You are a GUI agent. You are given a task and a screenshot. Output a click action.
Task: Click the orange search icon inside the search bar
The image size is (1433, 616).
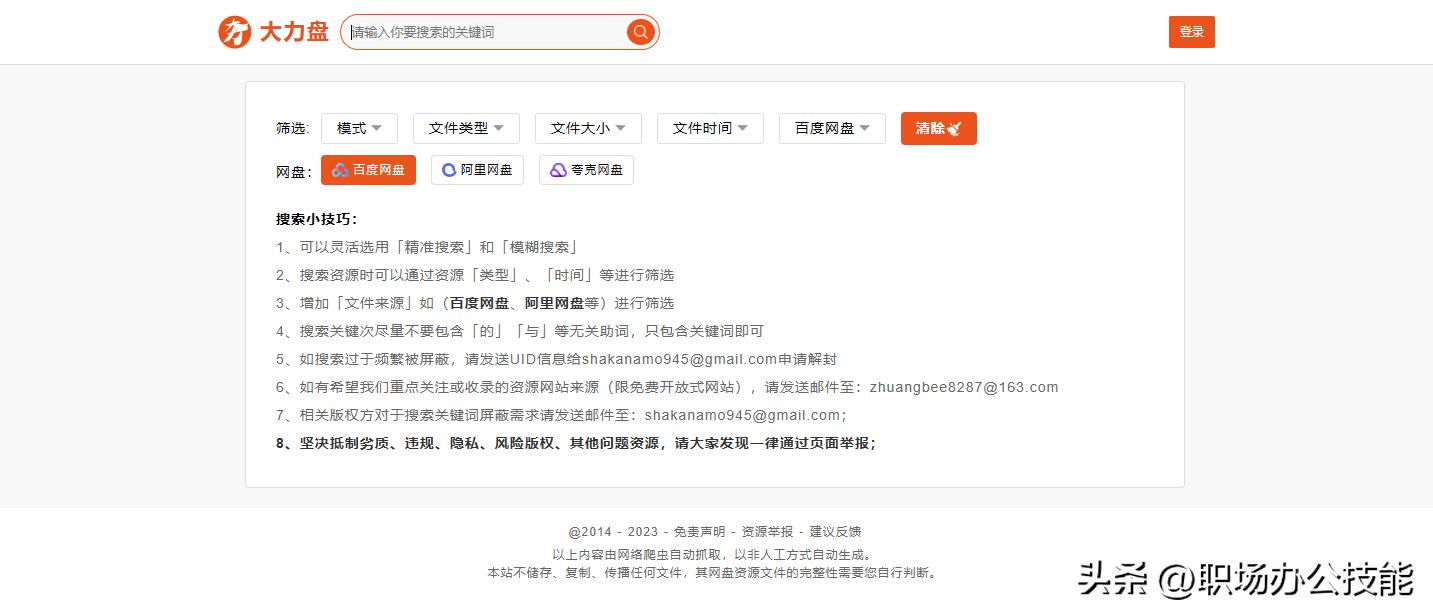click(640, 31)
